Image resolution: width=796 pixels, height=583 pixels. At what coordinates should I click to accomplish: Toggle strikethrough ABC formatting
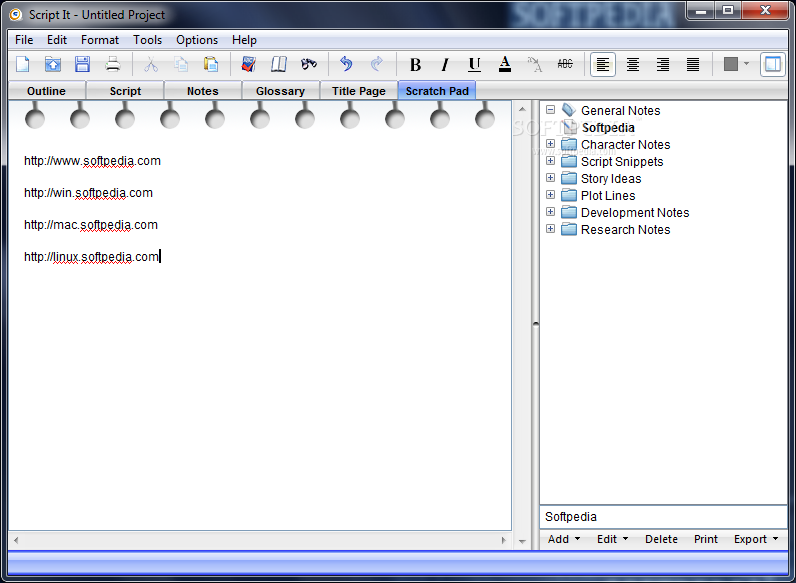[565, 64]
